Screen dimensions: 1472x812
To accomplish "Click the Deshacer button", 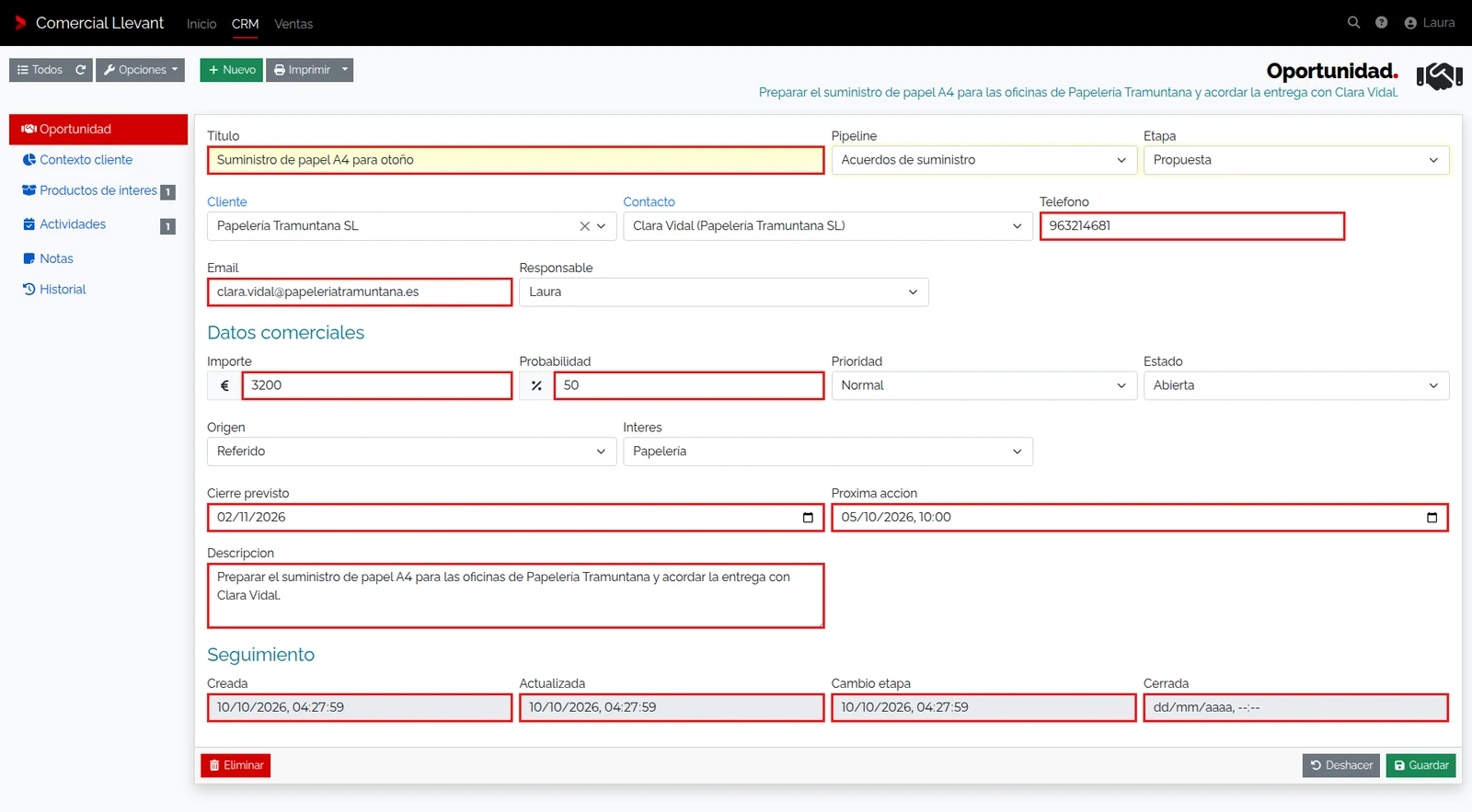I will pos(1341,766).
